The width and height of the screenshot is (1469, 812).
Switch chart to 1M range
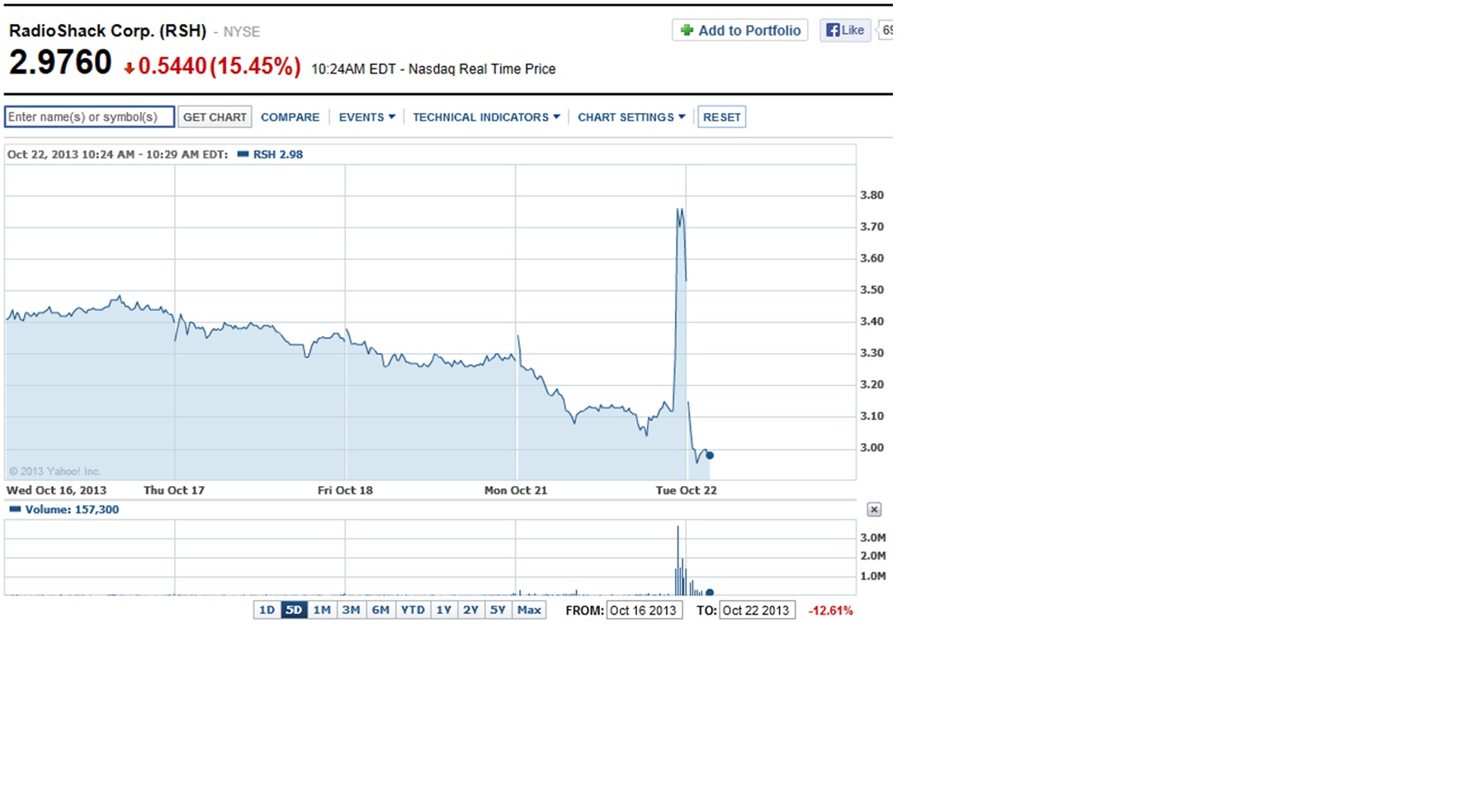(322, 611)
